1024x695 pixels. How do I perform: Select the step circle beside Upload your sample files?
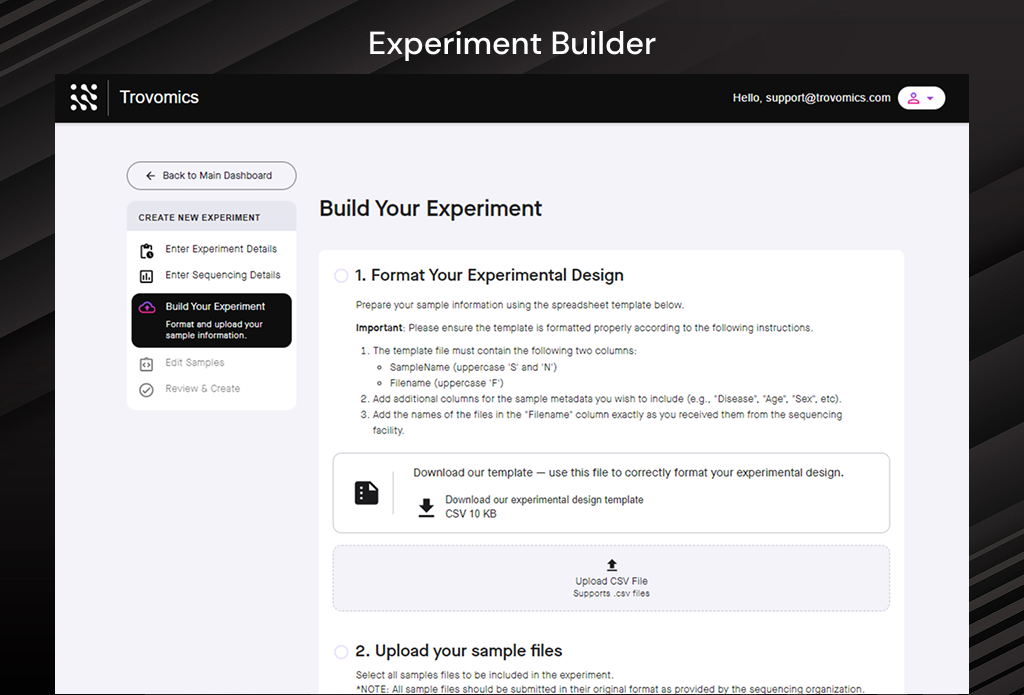(x=341, y=651)
